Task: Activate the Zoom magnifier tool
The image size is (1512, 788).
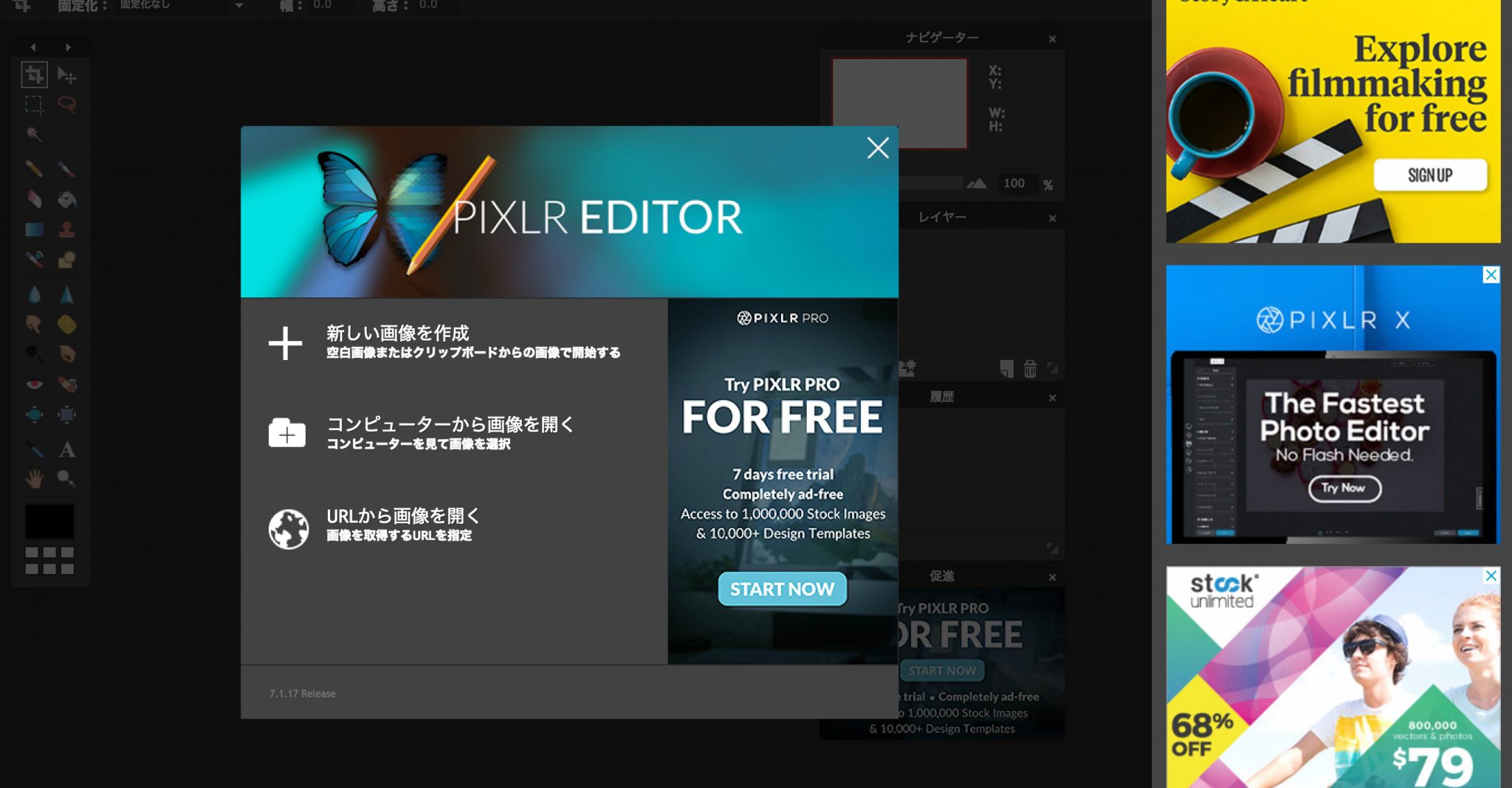Action: pos(66,479)
